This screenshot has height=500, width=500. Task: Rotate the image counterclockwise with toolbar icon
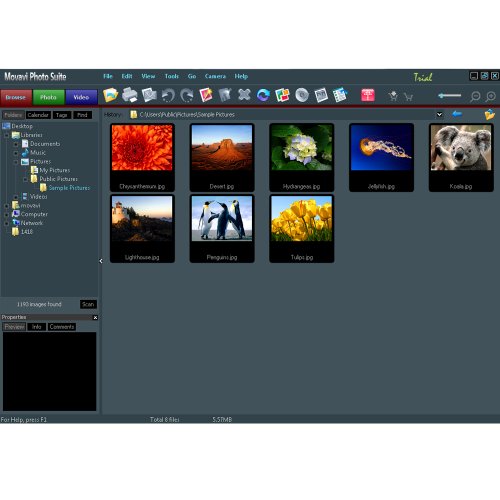coord(168,96)
